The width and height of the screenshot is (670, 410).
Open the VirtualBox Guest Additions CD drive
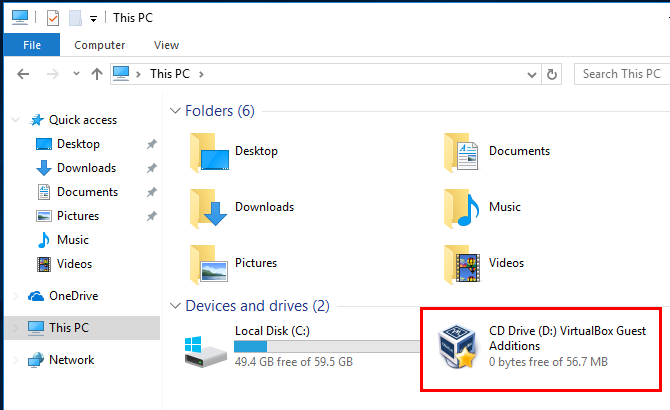tap(466, 347)
